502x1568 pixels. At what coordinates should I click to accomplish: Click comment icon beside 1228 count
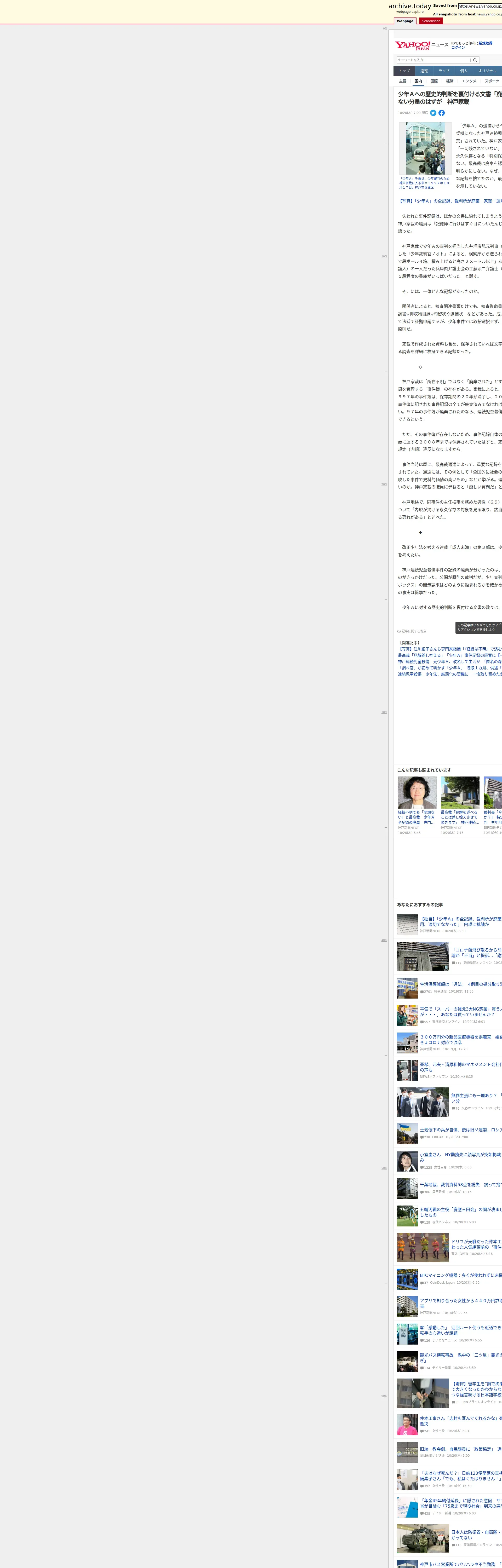(x=421, y=1167)
